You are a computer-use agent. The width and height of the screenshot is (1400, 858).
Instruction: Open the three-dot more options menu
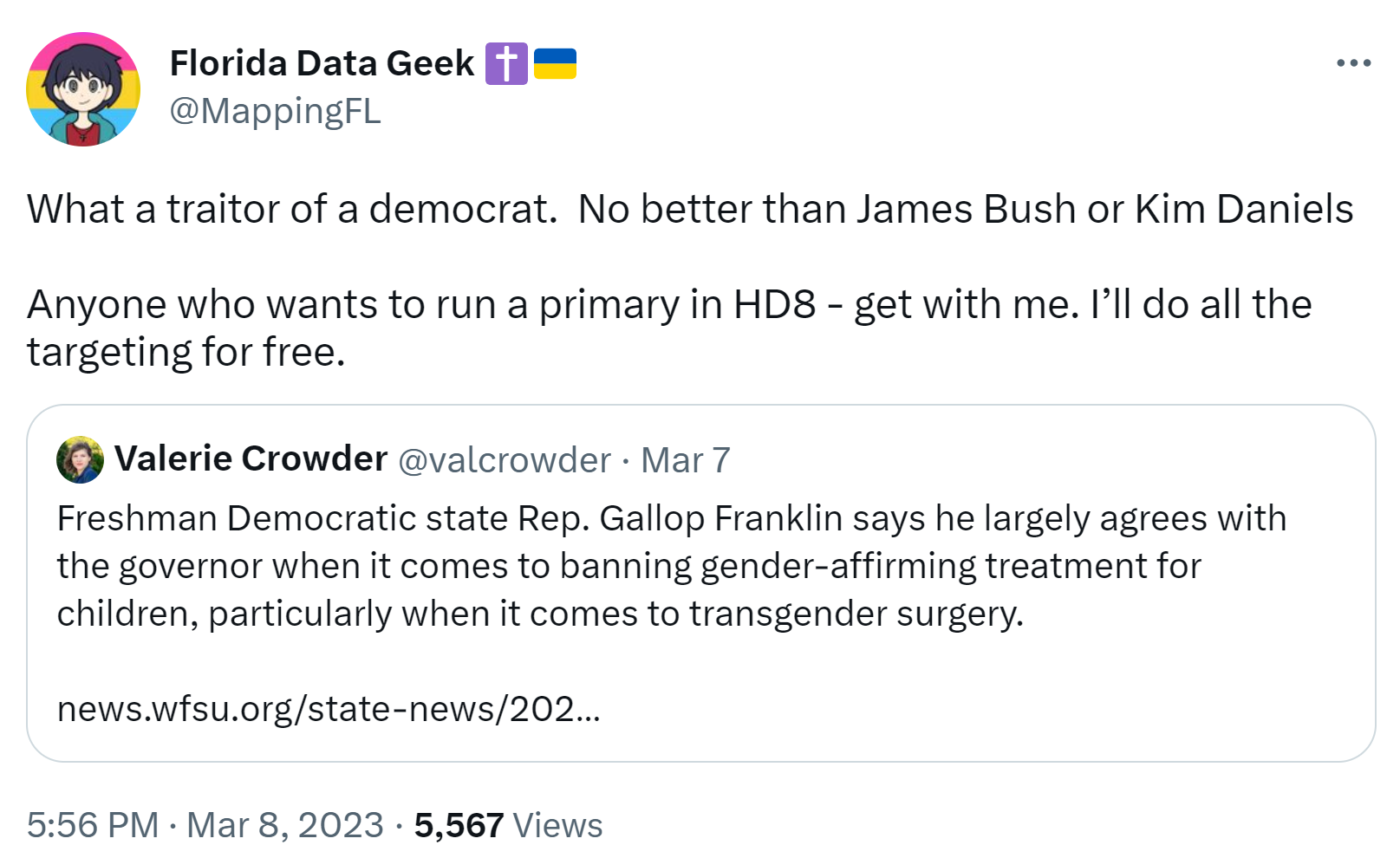click(x=1353, y=63)
